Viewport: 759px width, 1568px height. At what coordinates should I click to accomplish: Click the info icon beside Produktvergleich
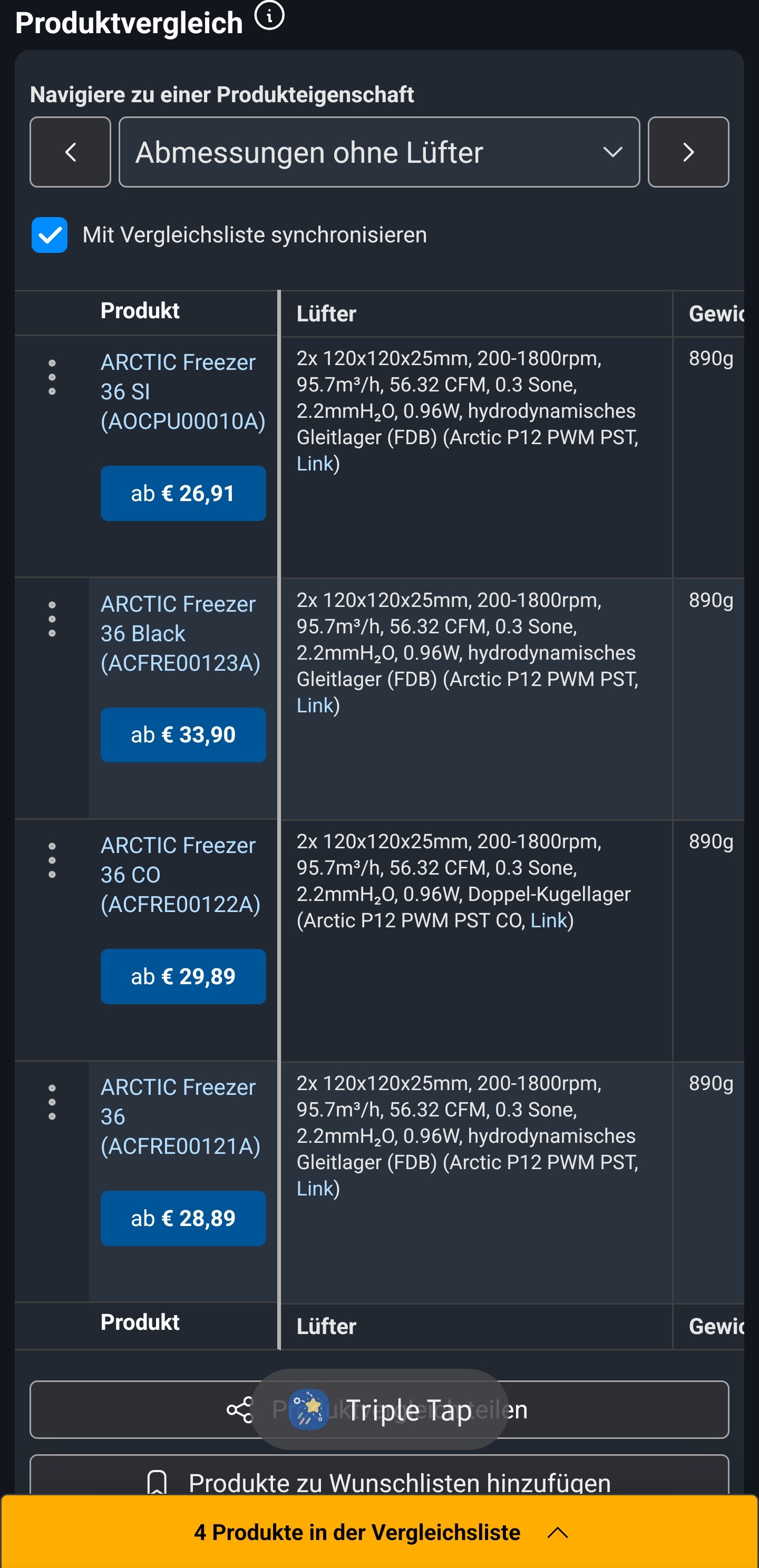click(269, 15)
